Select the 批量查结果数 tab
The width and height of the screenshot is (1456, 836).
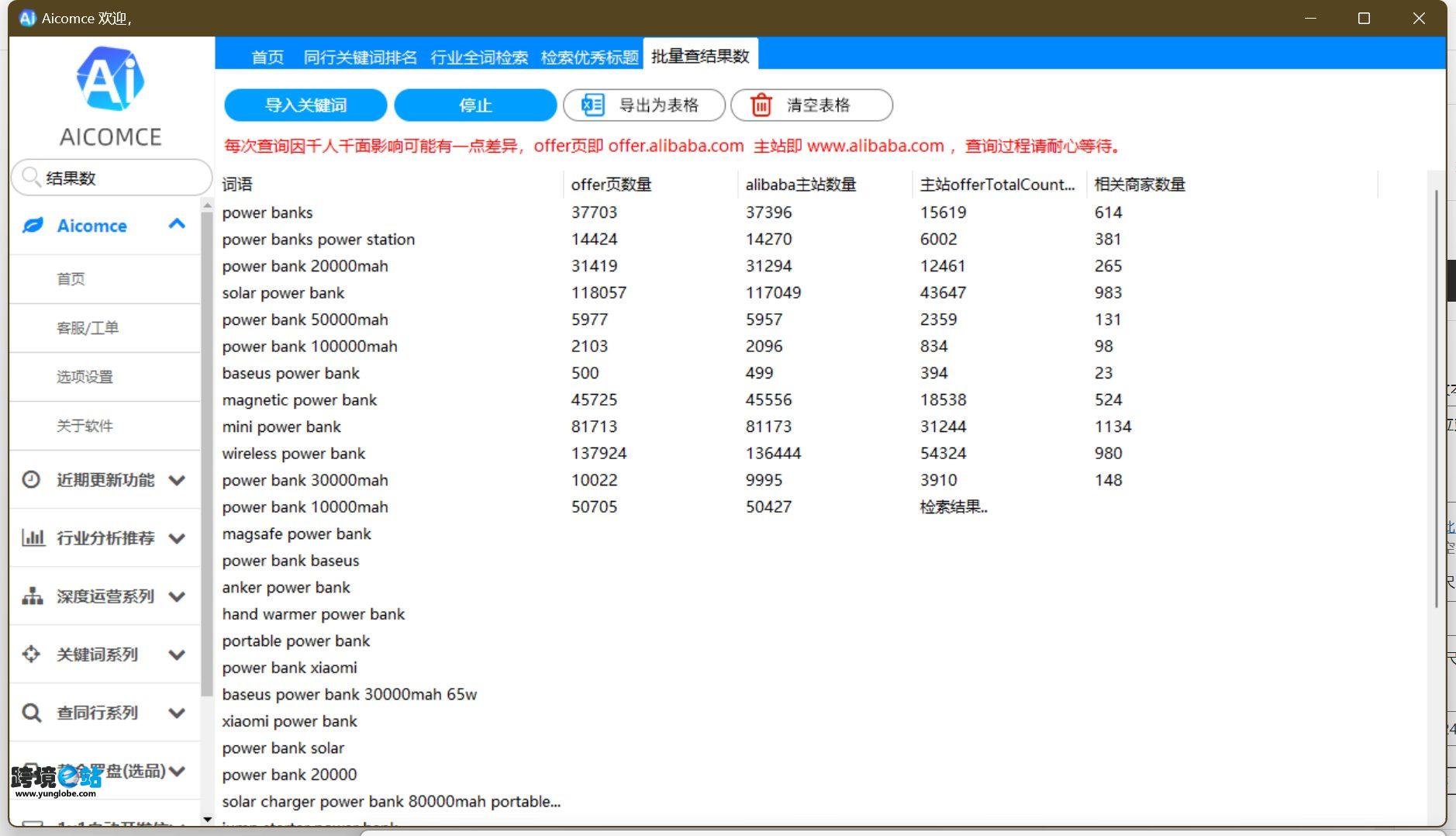tap(700, 56)
